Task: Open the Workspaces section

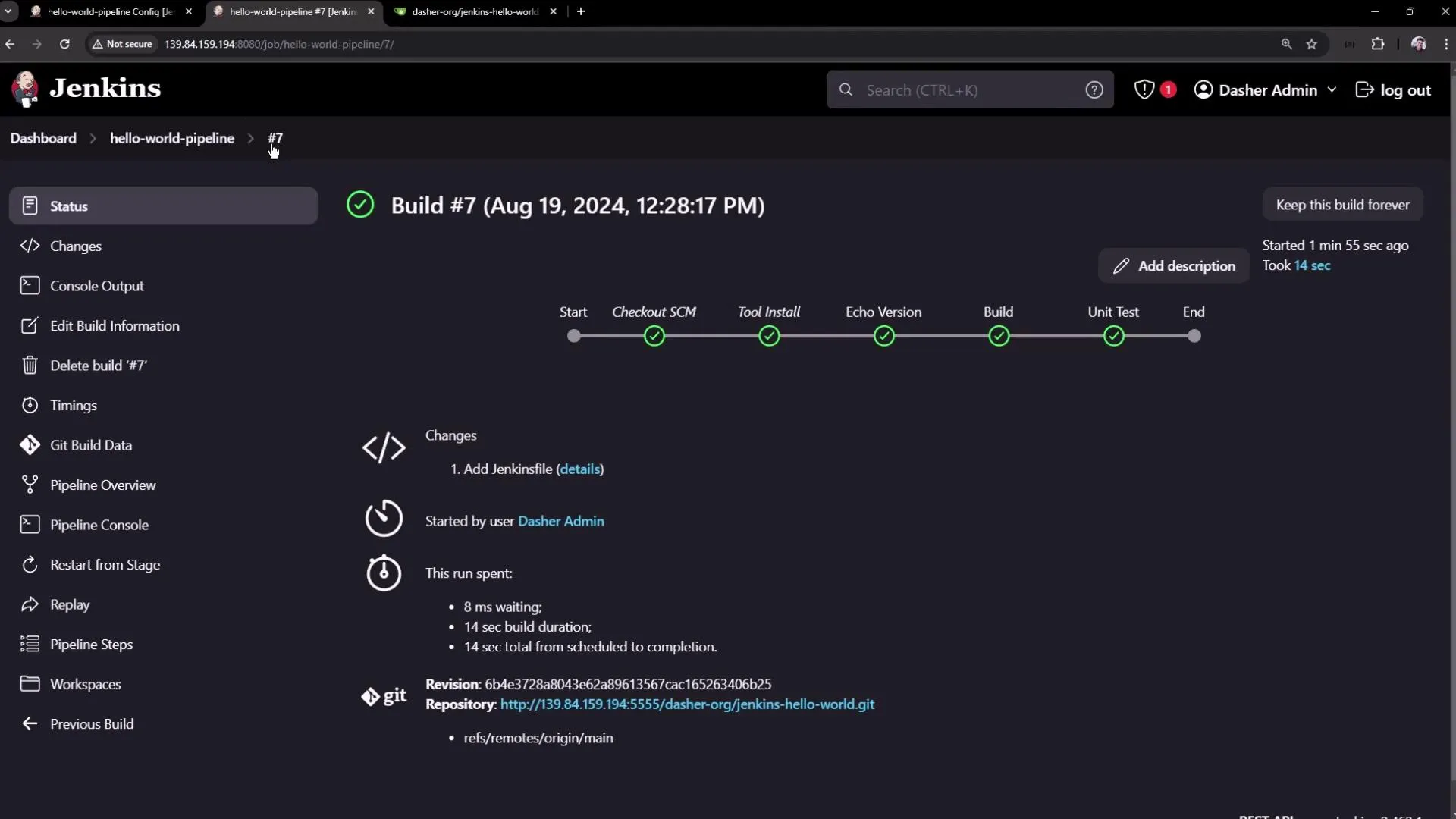Action: (86, 683)
